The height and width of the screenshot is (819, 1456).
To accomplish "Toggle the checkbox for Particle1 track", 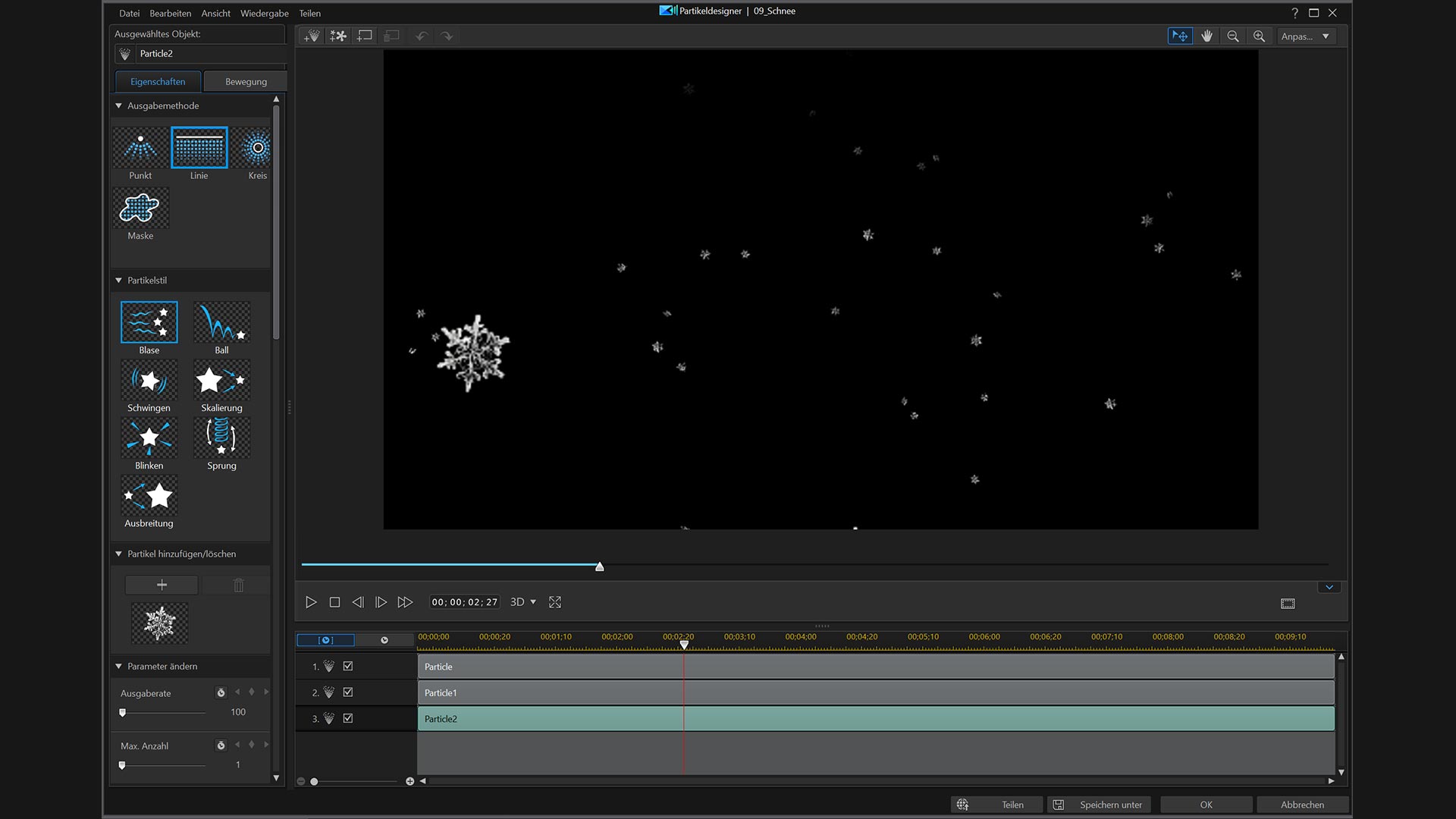I will [348, 692].
